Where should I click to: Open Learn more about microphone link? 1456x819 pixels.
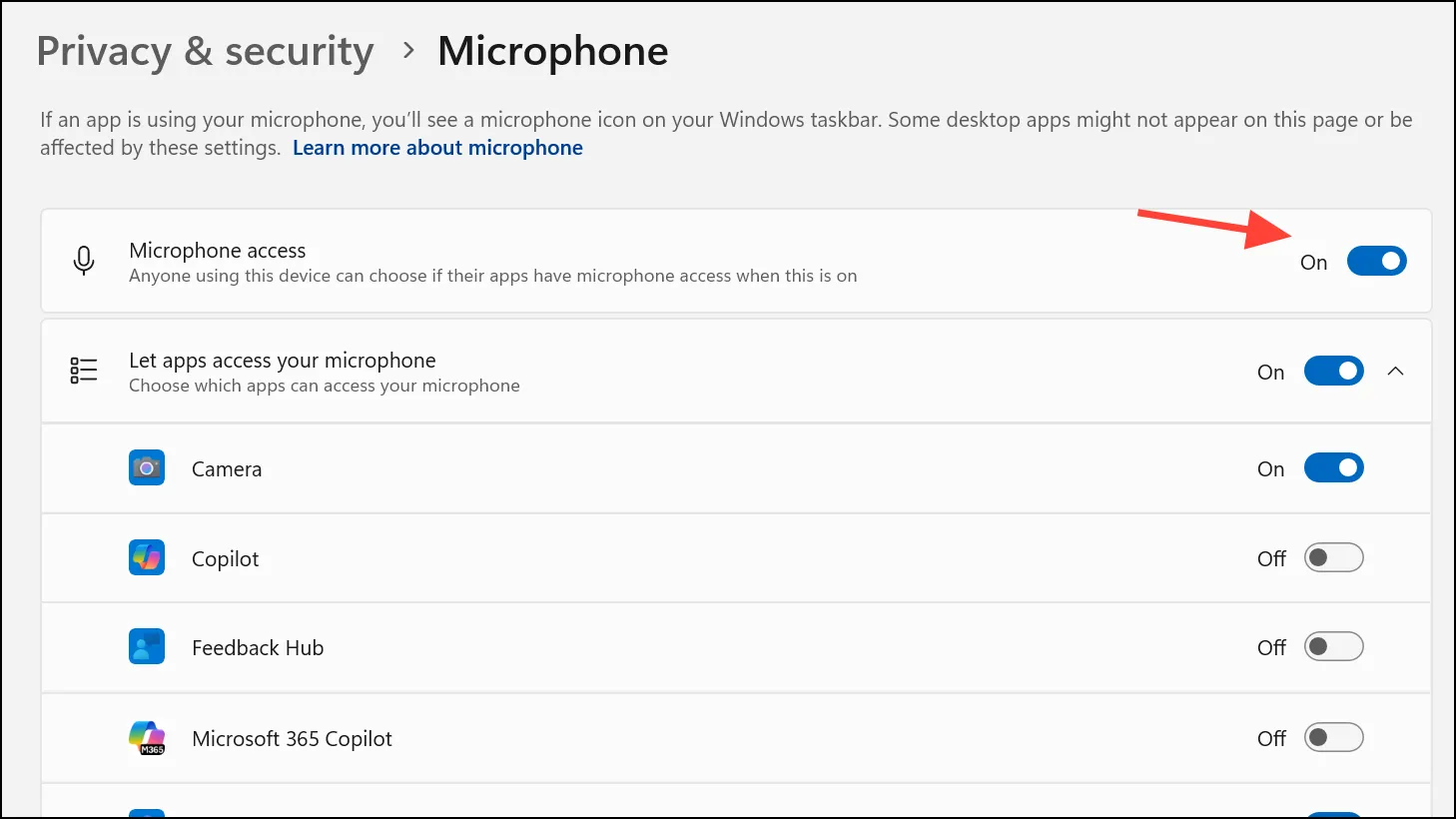click(x=437, y=148)
